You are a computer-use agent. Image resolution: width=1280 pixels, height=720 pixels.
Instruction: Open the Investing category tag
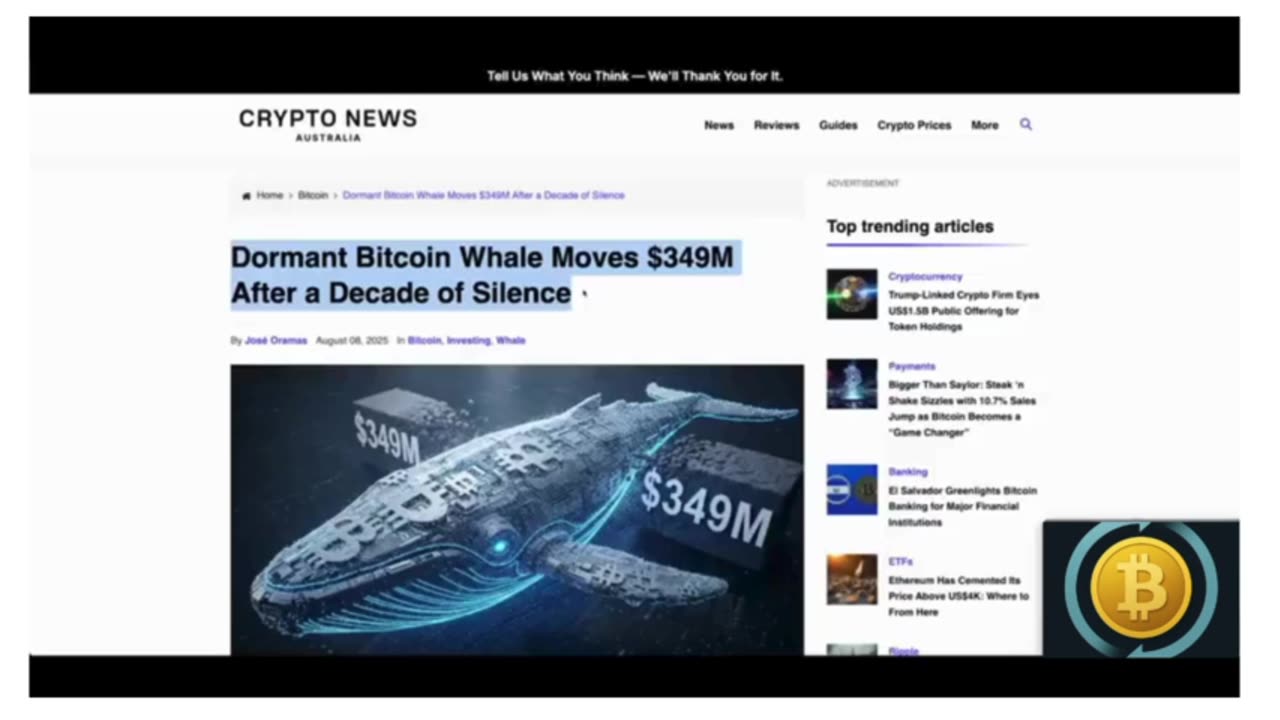(x=468, y=341)
